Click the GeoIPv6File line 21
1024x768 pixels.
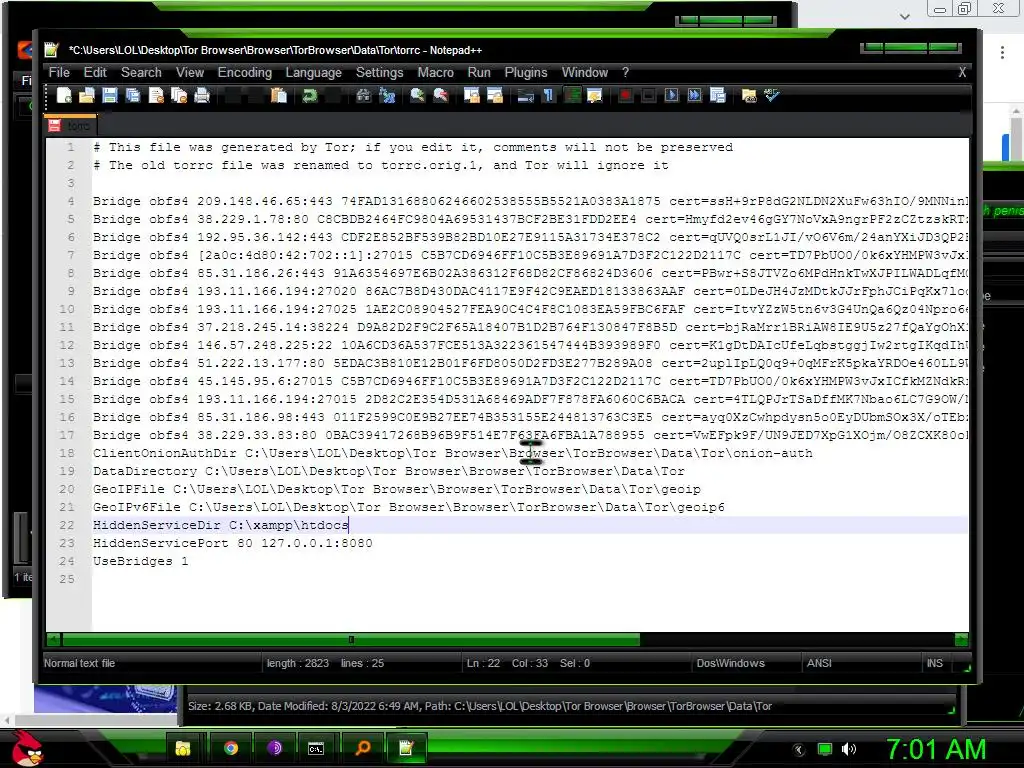(409, 507)
